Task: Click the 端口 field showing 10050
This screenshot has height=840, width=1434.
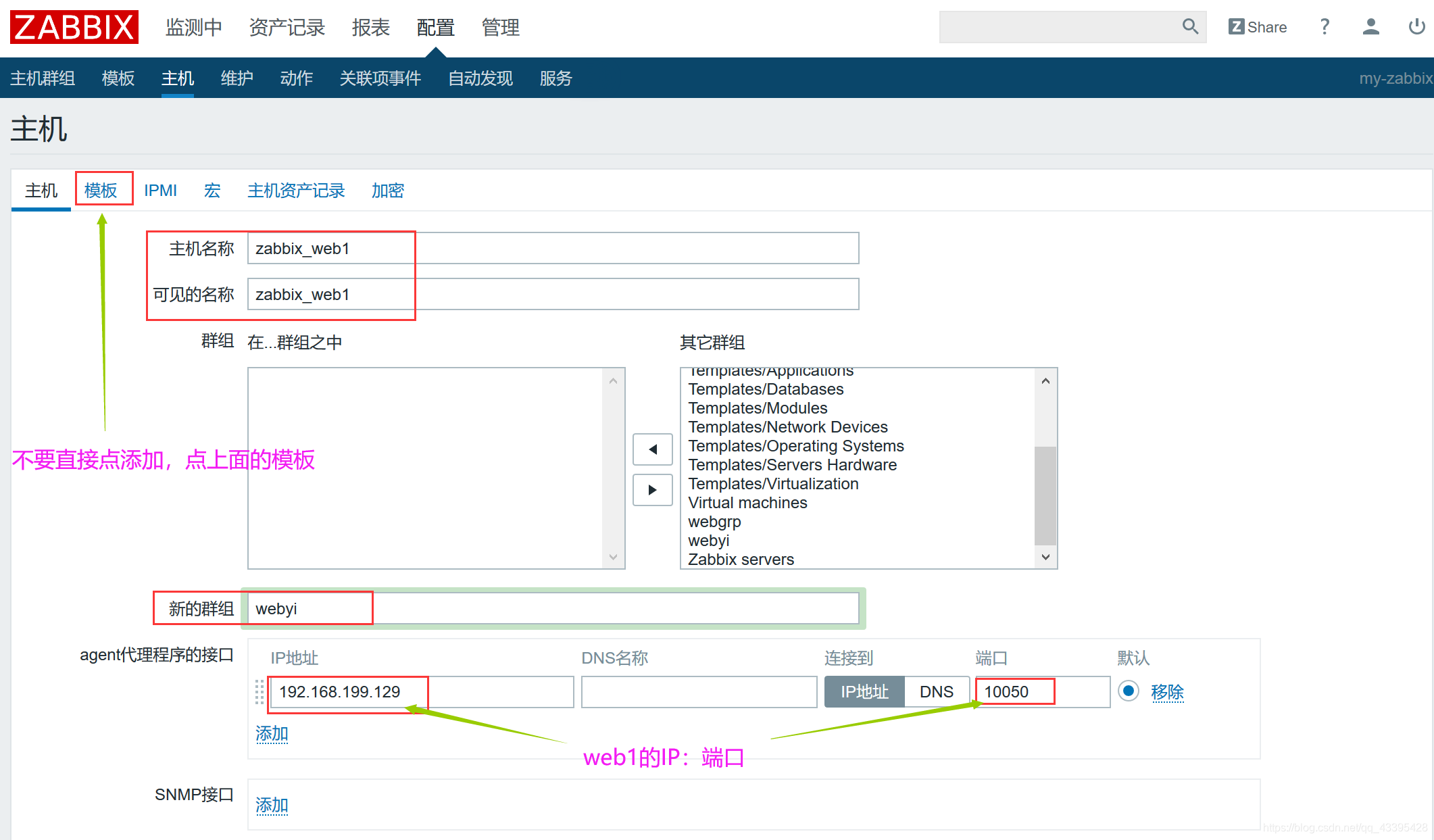Action: [x=1043, y=692]
